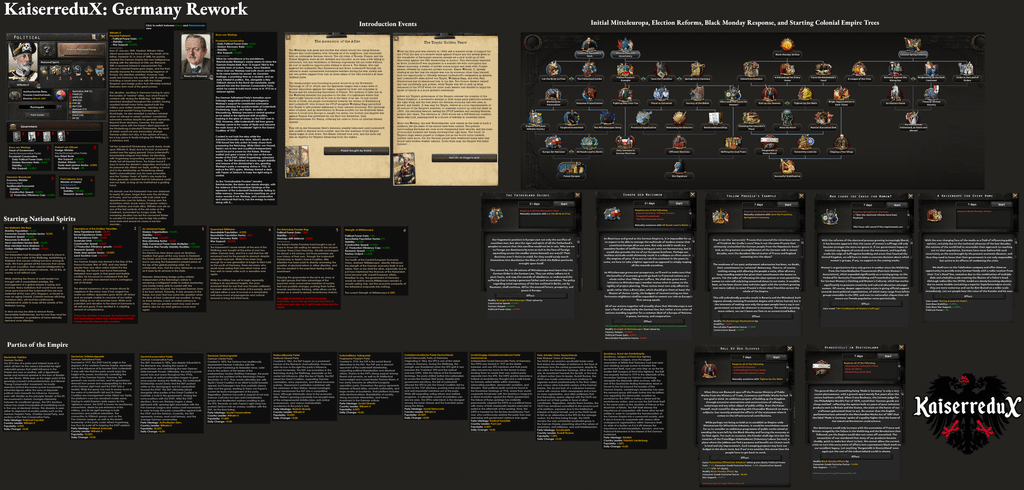Click the Government section header in Political panel

[56, 126]
